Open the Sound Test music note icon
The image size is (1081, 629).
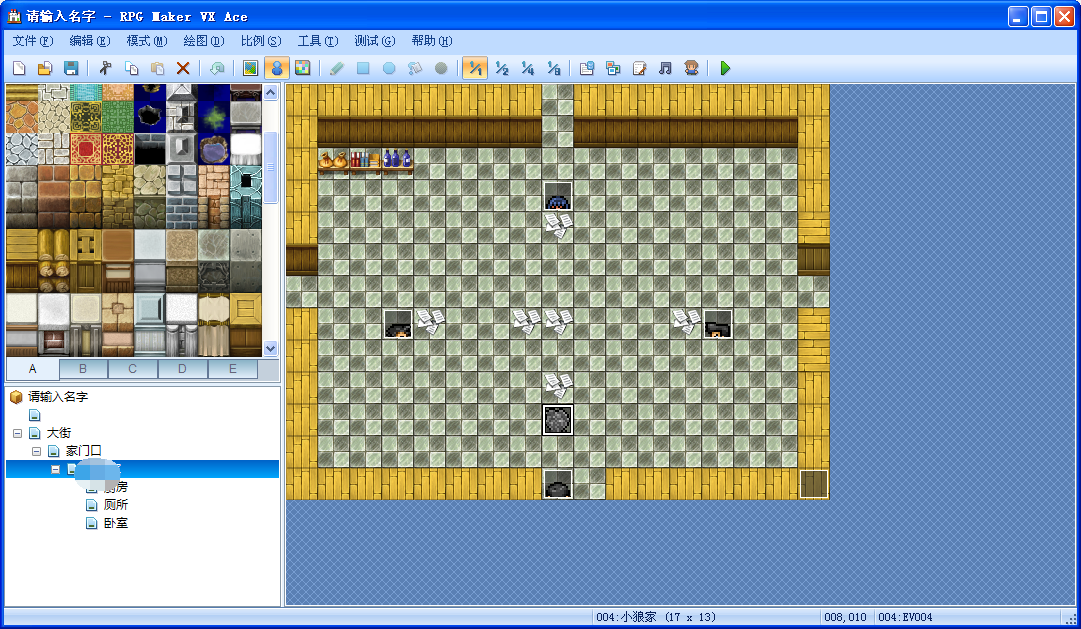tap(665, 68)
